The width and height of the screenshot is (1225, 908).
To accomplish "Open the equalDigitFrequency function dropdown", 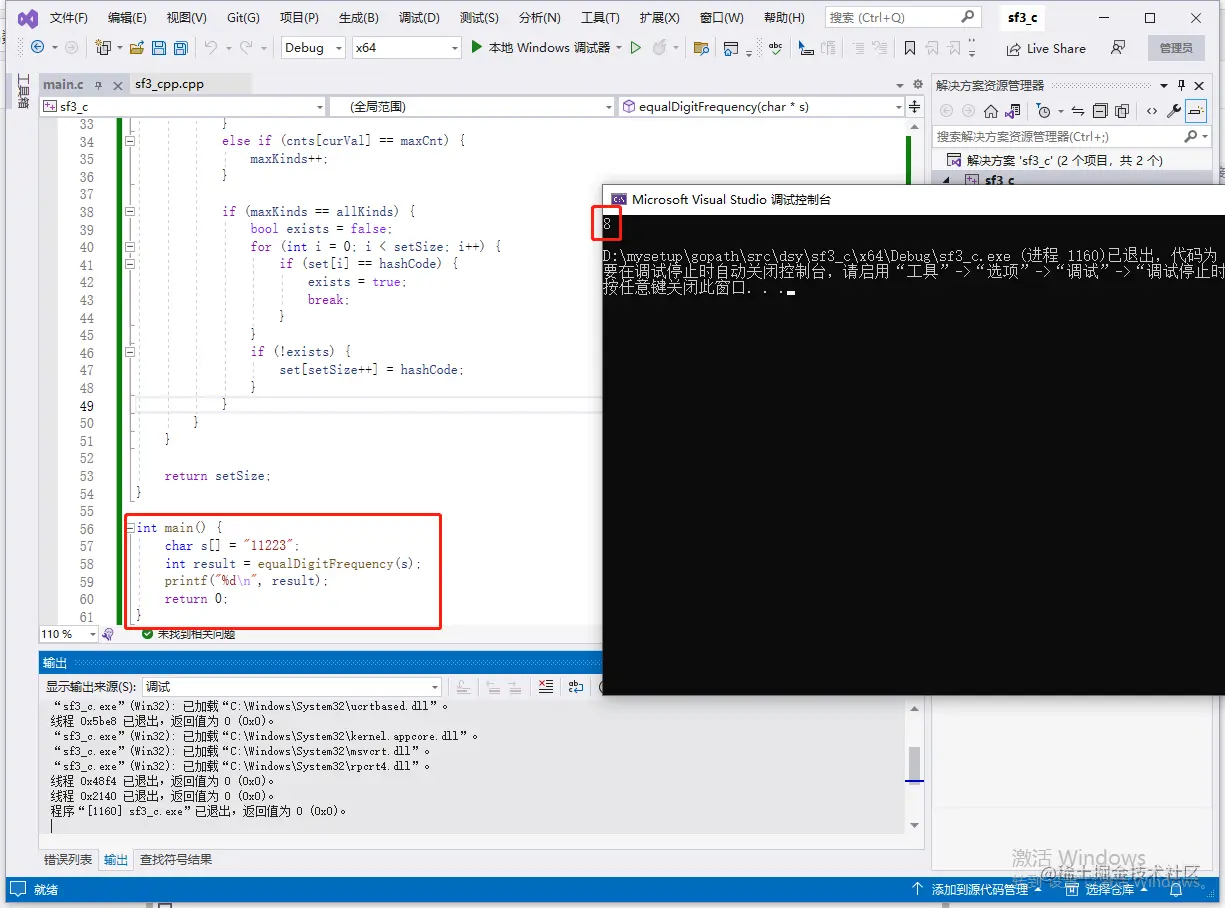I will (761, 106).
